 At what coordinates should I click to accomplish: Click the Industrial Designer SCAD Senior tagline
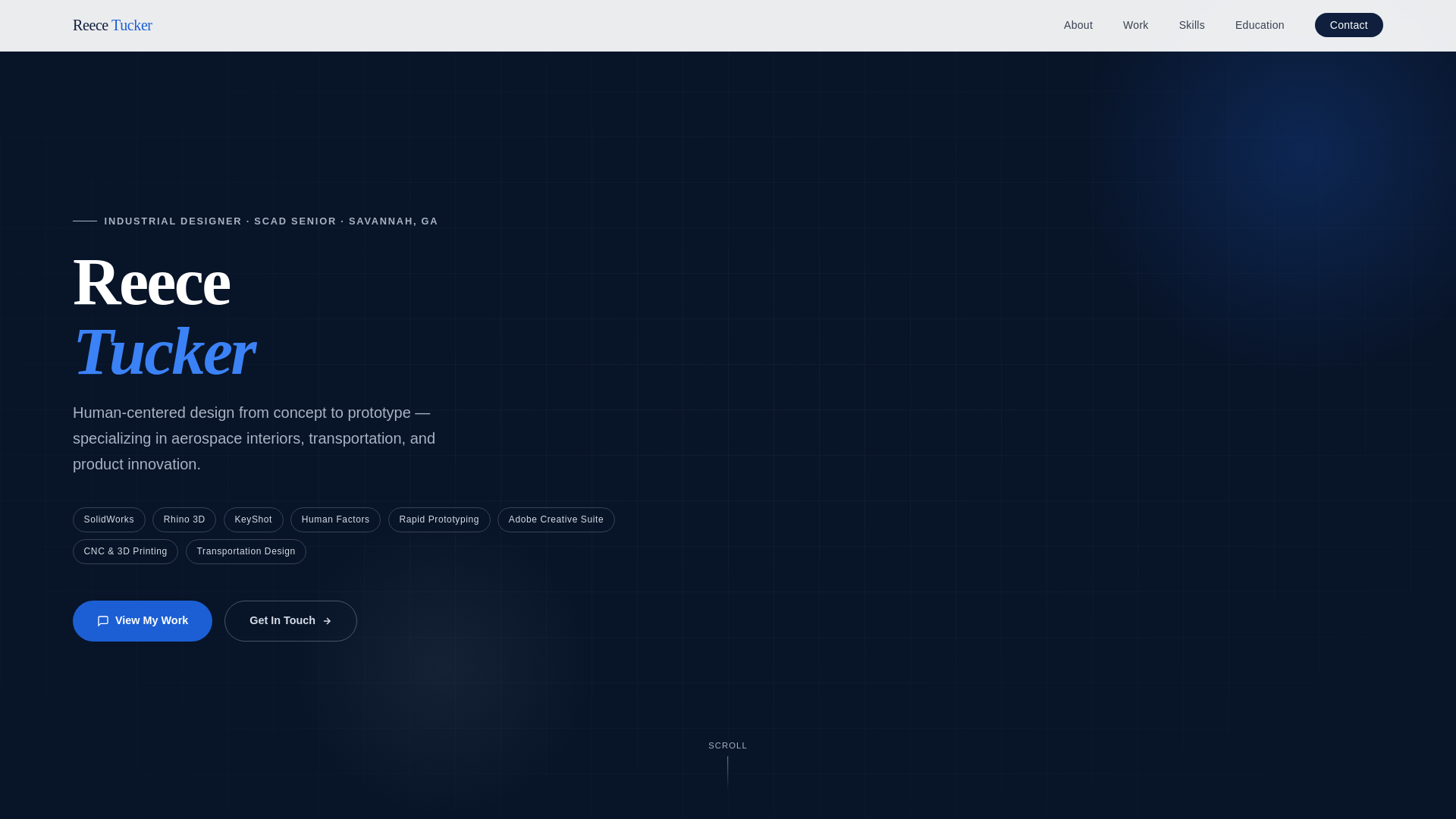point(271,221)
